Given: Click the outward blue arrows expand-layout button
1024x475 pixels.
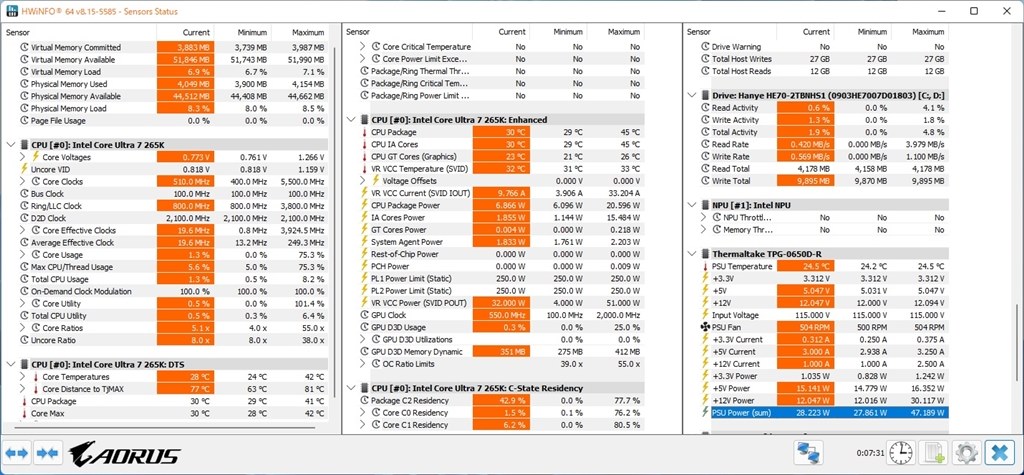Looking at the screenshot, I should pyautogui.click(x=17, y=453).
